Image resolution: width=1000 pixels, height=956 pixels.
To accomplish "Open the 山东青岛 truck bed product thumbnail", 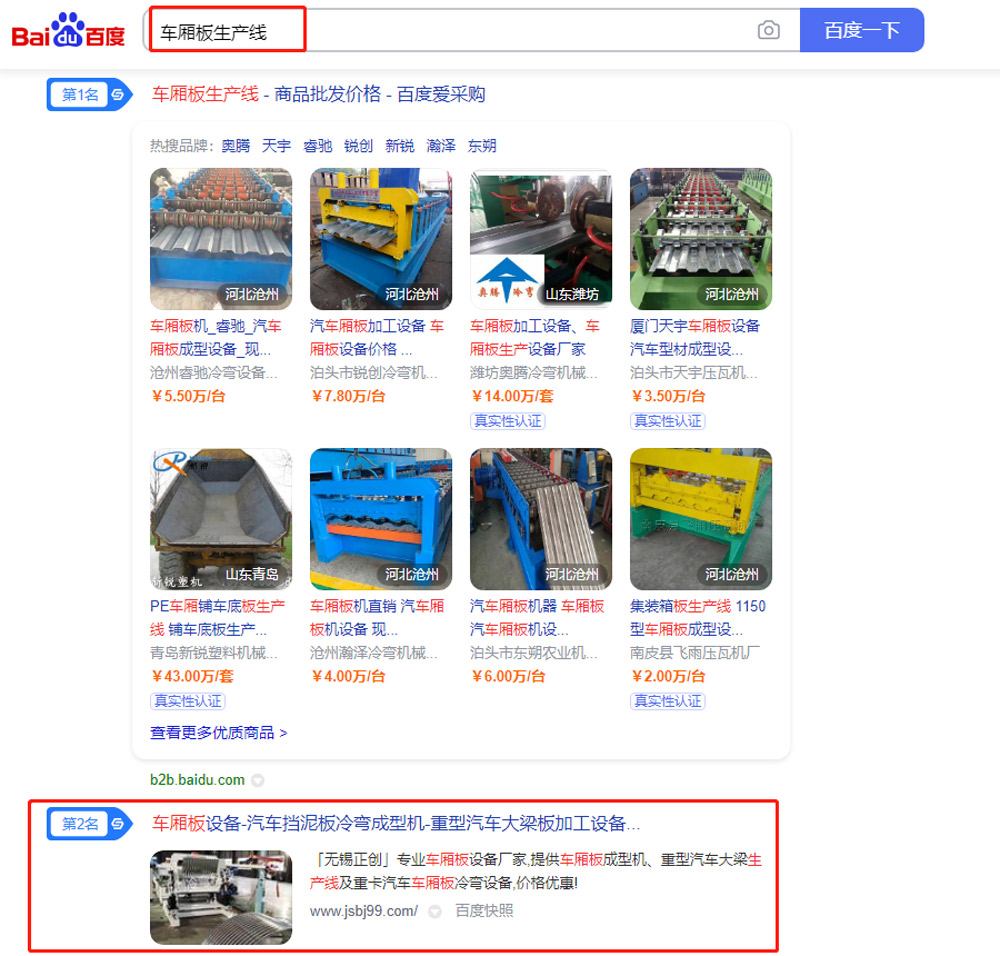I will click(x=221, y=519).
